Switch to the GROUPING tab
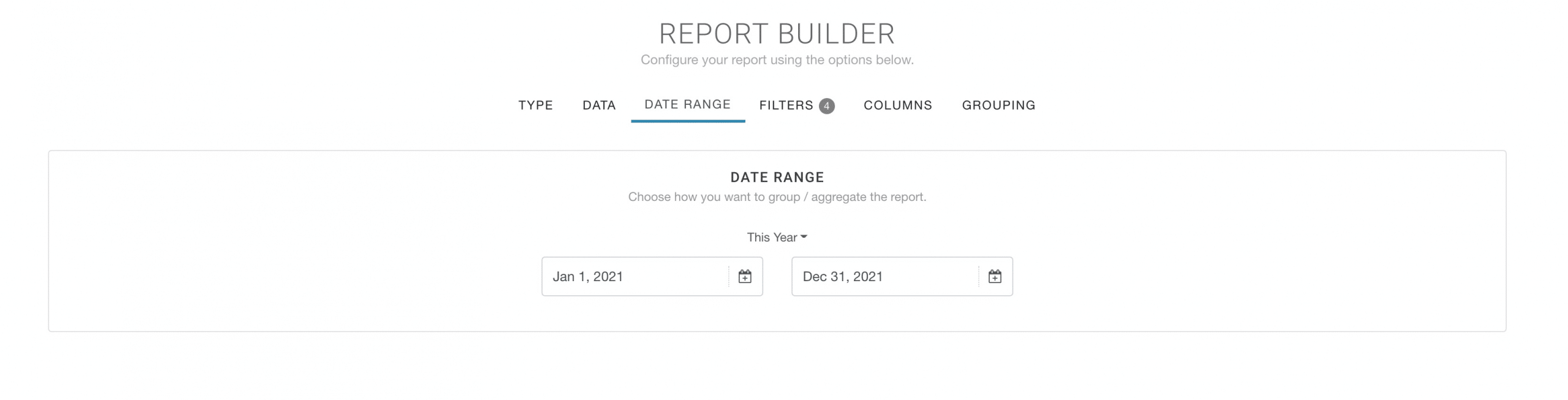Viewport: 1568px width, 400px height. click(998, 105)
